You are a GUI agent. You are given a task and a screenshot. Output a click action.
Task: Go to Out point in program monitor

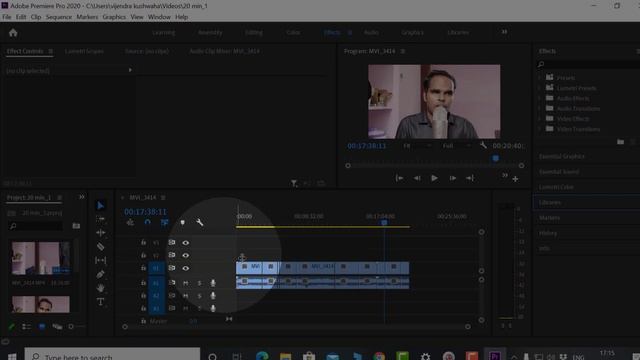click(470, 178)
